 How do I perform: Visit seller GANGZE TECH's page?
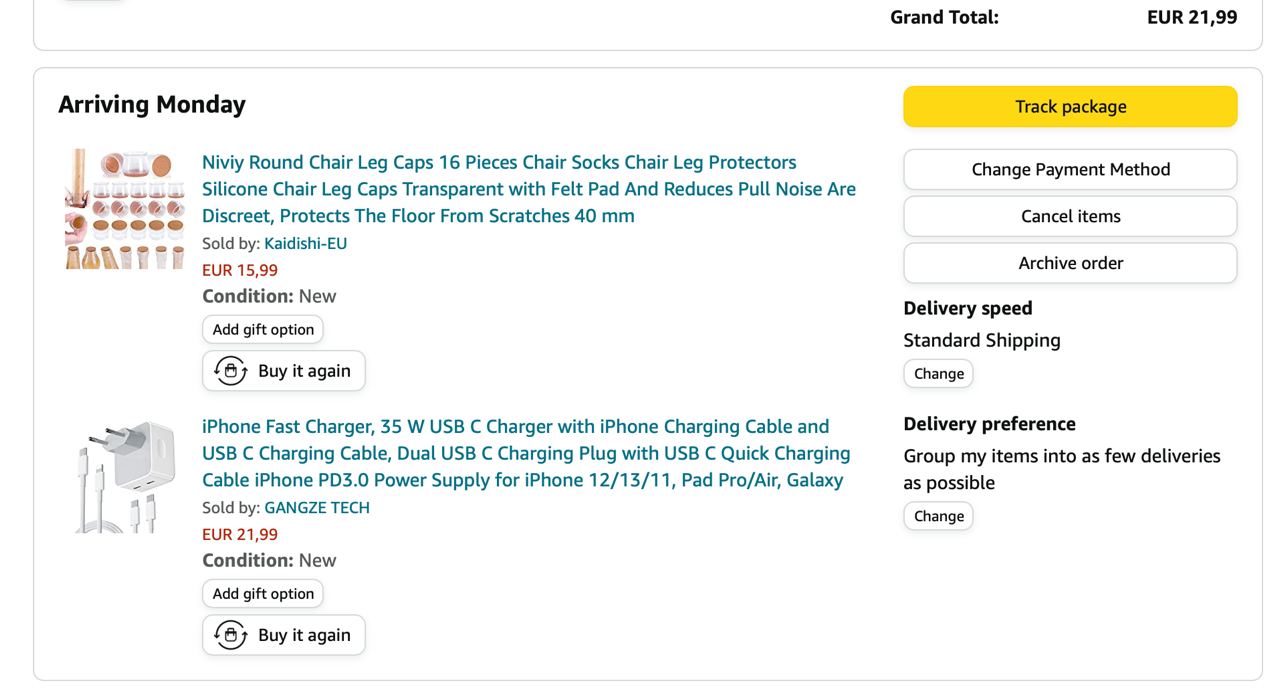(317, 507)
